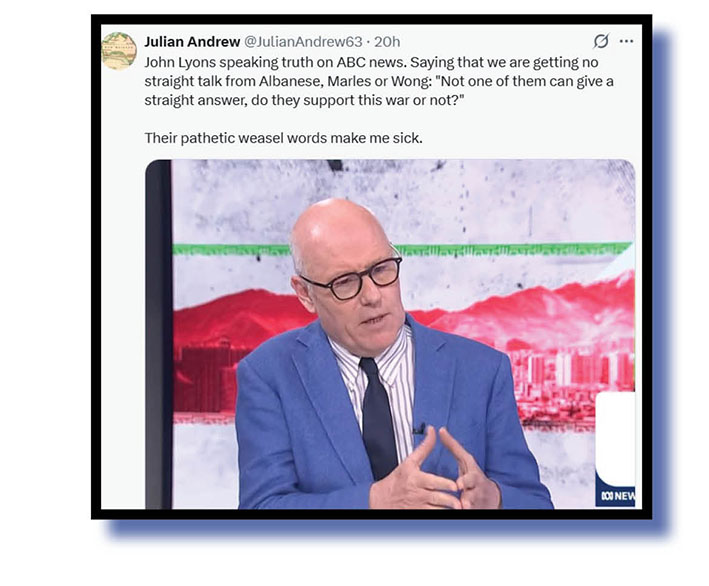Open the Julian Andrew display name
The height and width of the screenshot is (586, 709).
[x=192, y=42]
